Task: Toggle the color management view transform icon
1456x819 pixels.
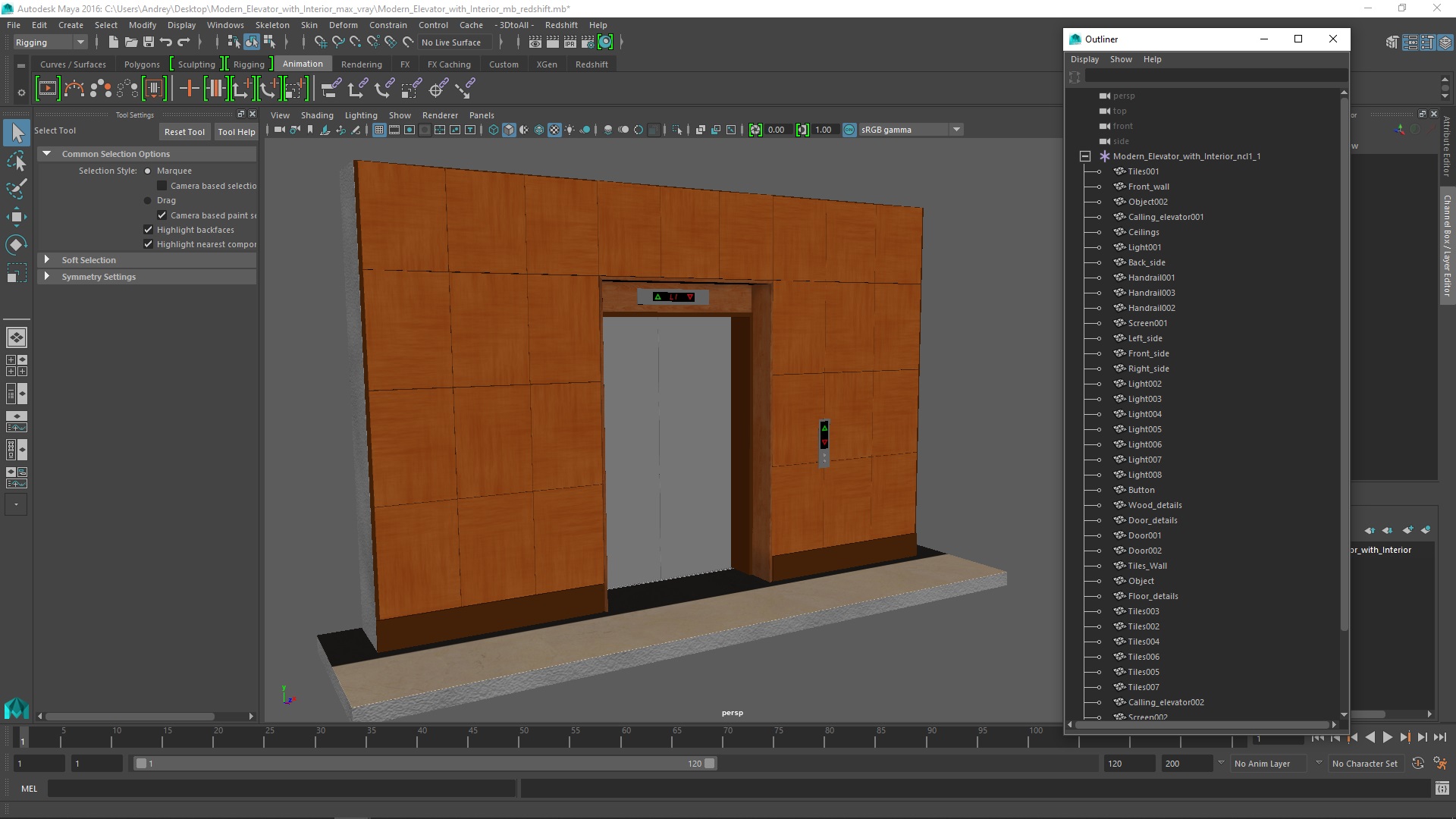Action: pos(849,130)
